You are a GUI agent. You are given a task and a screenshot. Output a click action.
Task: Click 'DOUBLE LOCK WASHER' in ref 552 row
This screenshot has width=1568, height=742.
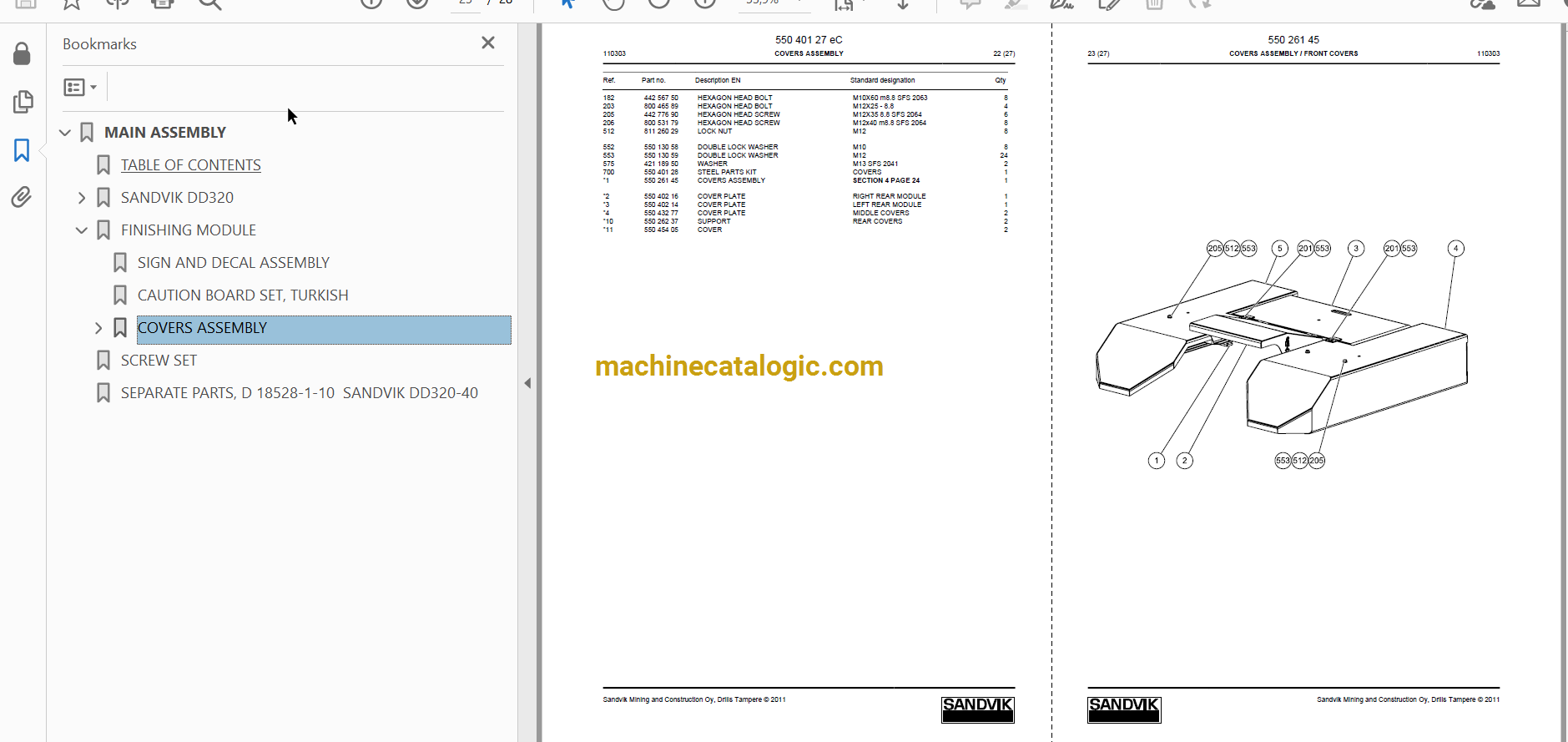[x=738, y=148]
